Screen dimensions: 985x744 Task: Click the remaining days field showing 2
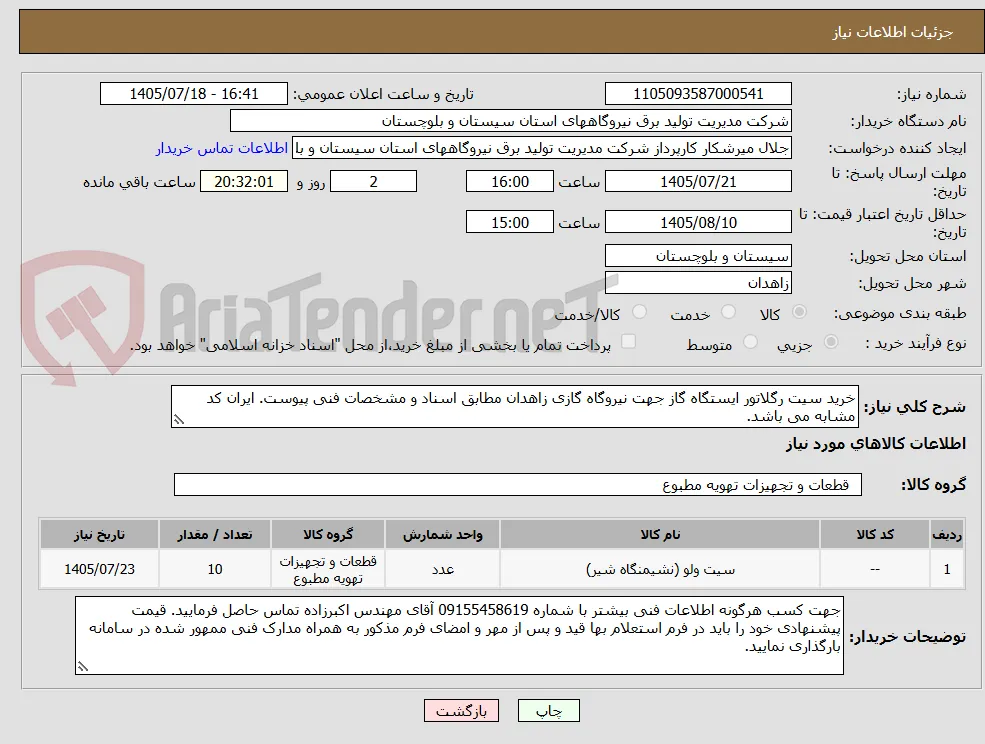point(373,182)
